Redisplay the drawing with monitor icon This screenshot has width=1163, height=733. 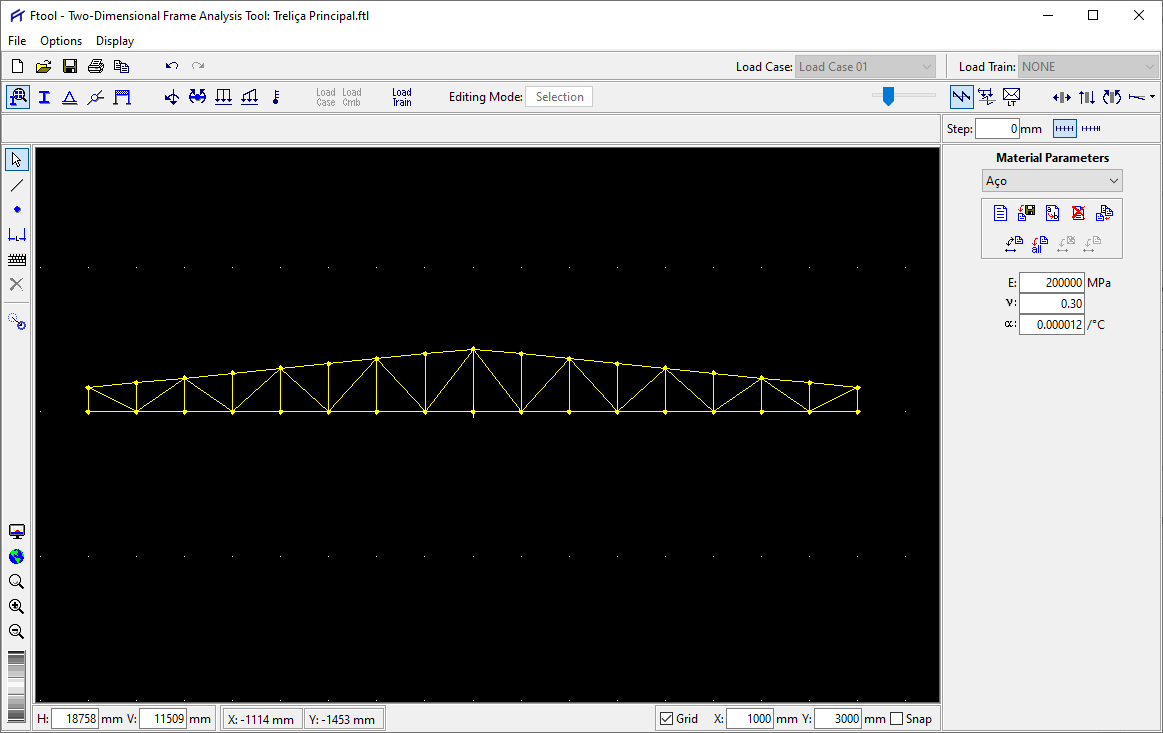tap(16, 532)
